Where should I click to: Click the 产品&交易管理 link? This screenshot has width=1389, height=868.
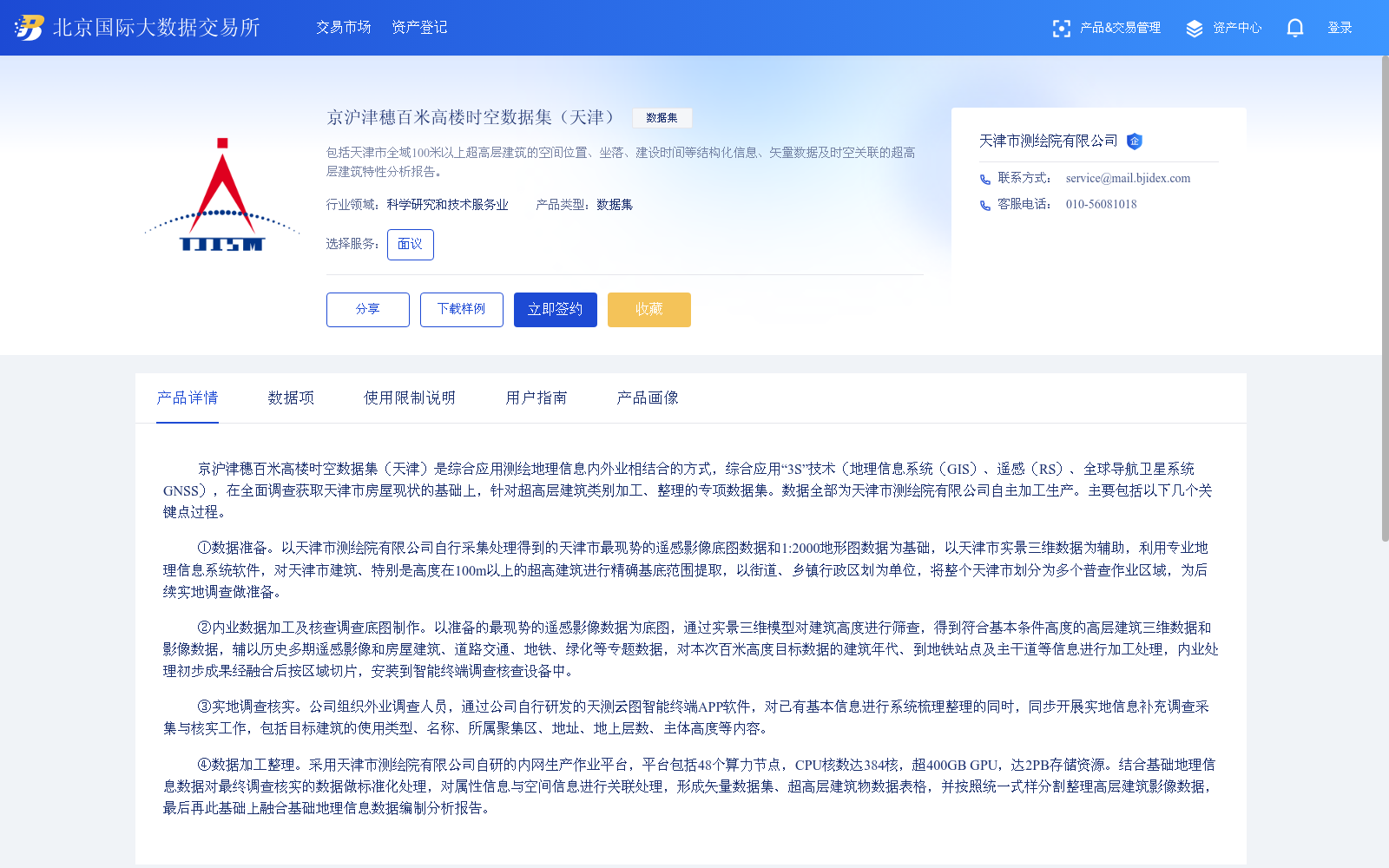tap(1120, 28)
